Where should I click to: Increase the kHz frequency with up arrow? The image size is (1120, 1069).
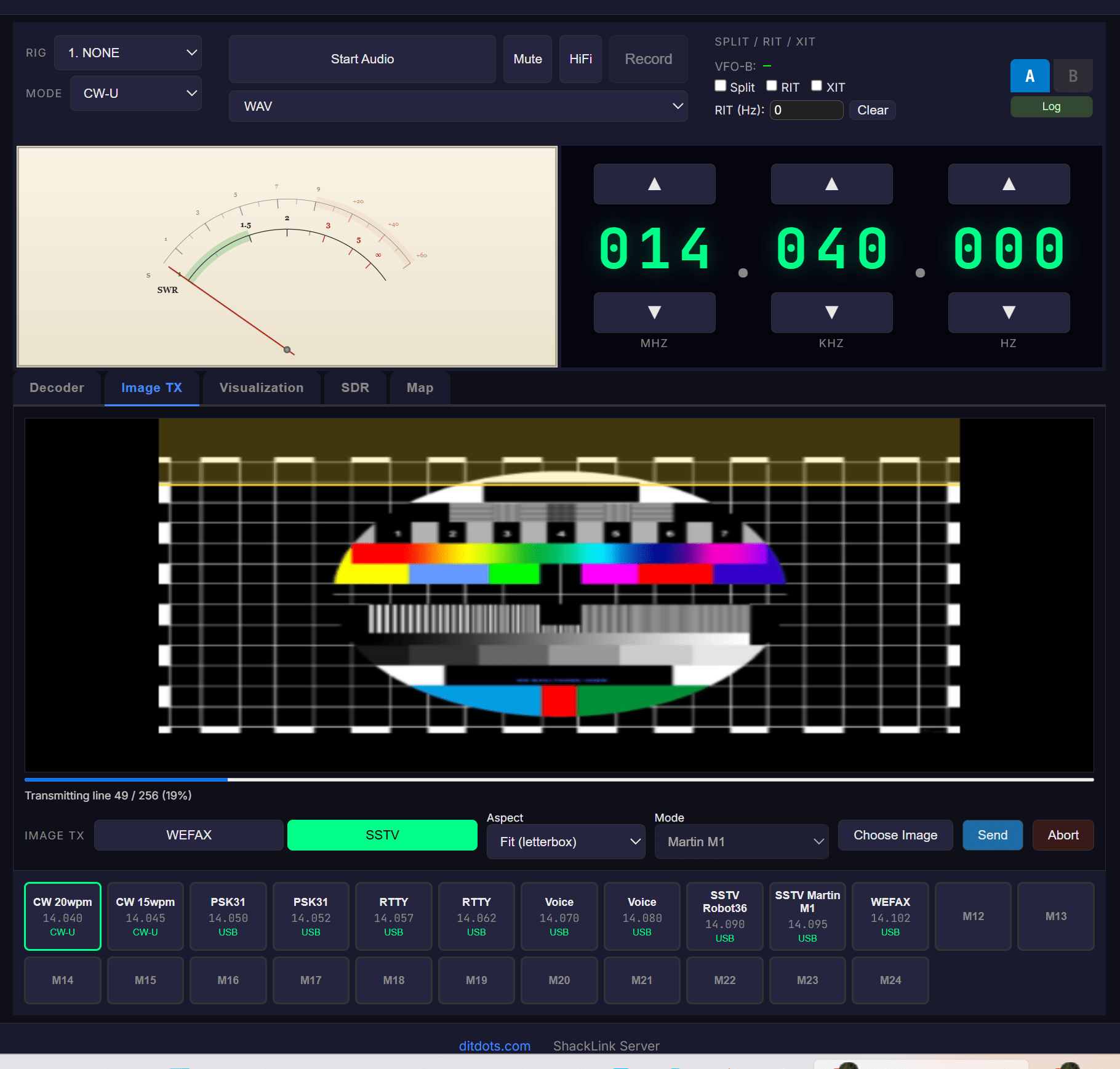[x=831, y=184]
